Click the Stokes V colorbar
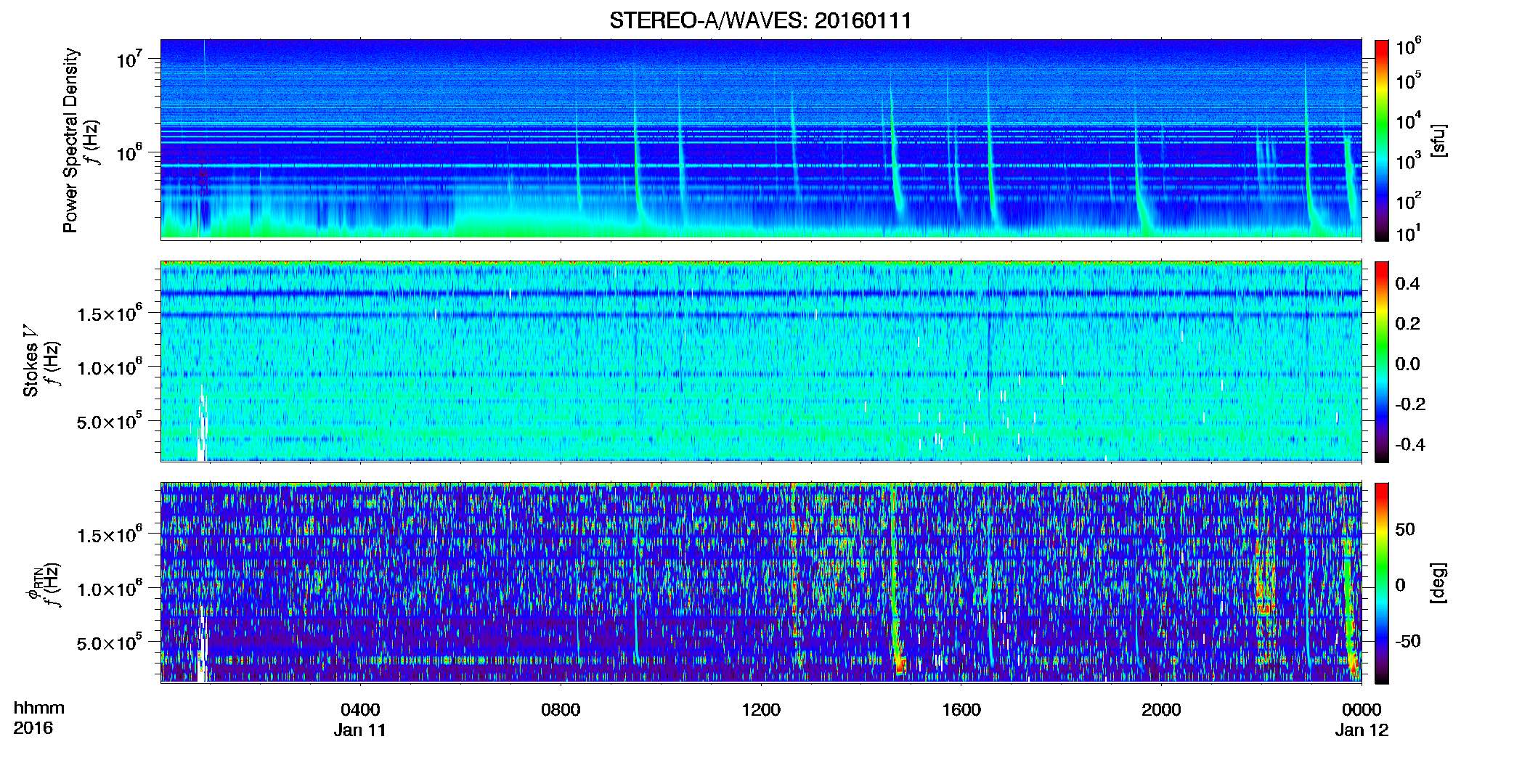Screen dimensions: 1522x784 (x=1381, y=362)
